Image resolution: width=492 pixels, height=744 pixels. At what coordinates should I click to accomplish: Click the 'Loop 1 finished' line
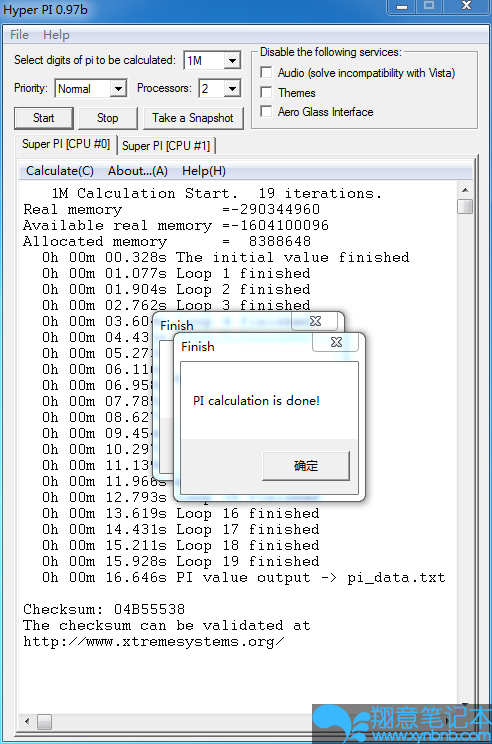point(176,274)
